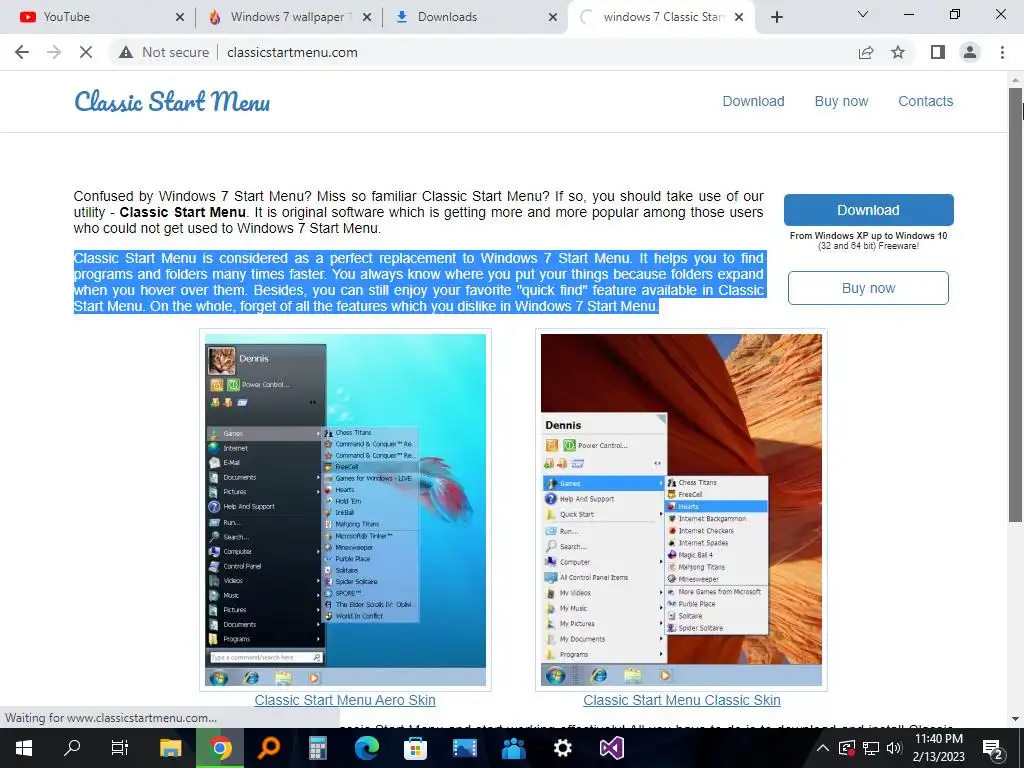Open the tab search chevron
Image resolution: width=1024 pixels, height=768 pixels.
click(x=863, y=14)
